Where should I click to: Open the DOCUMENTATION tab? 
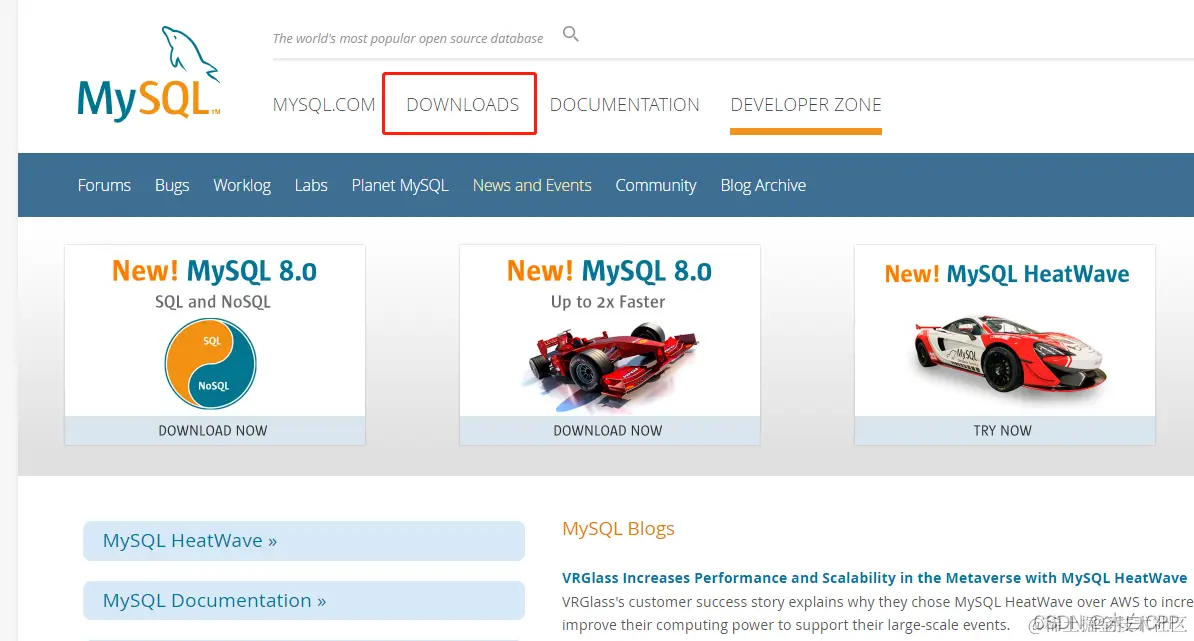pyautogui.click(x=624, y=104)
